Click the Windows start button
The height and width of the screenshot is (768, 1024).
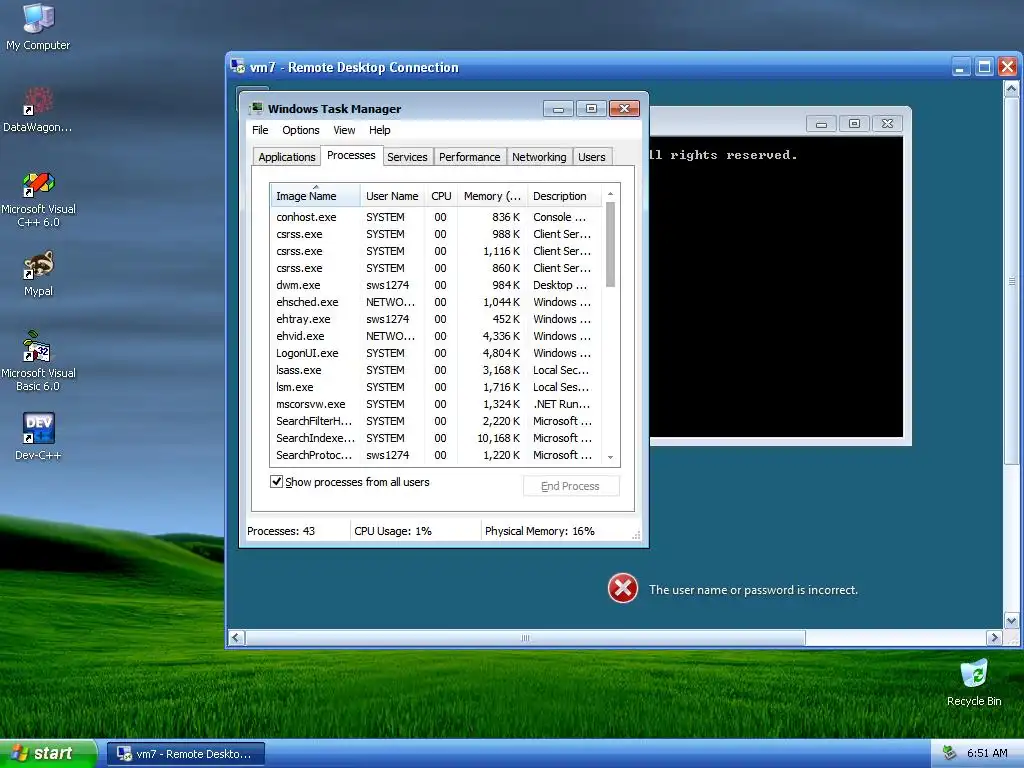pos(48,753)
